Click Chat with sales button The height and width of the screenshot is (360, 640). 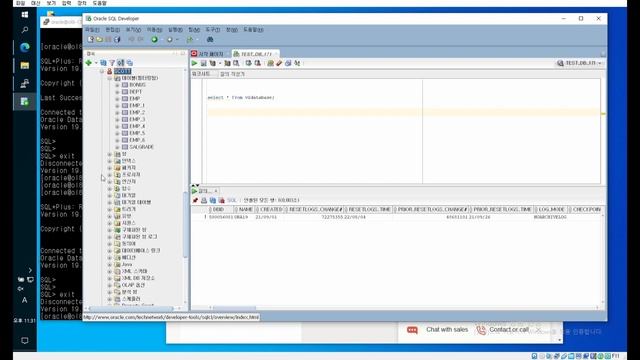(438, 330)
